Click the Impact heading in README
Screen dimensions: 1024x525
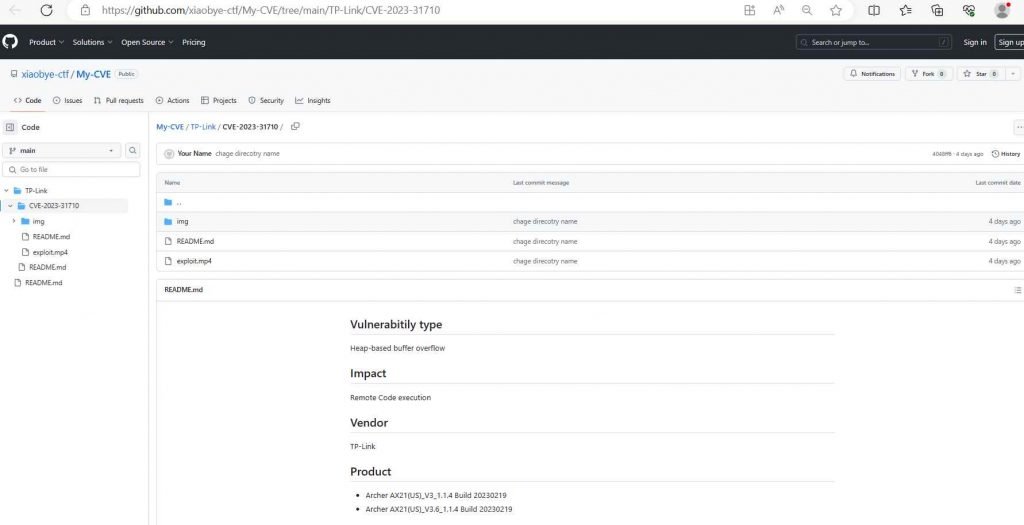coord(368,374)
